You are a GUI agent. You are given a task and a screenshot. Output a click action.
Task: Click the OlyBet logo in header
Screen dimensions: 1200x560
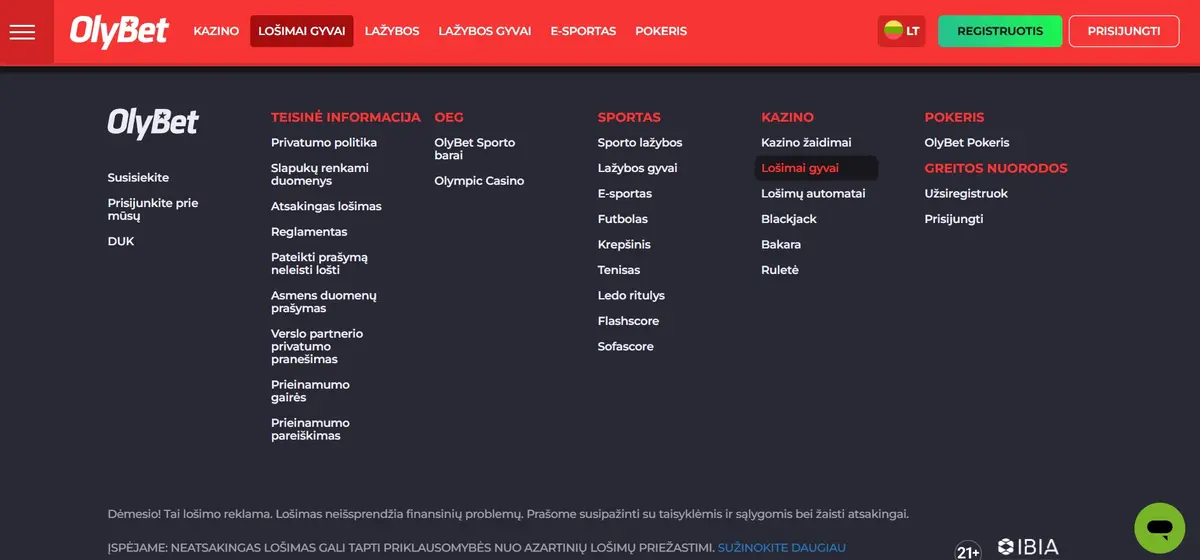119,32
